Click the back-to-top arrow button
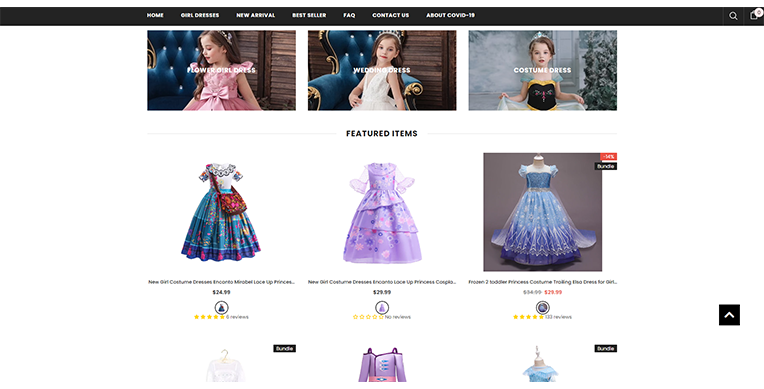This screenshot has width=764, height=389. [729, 315]
